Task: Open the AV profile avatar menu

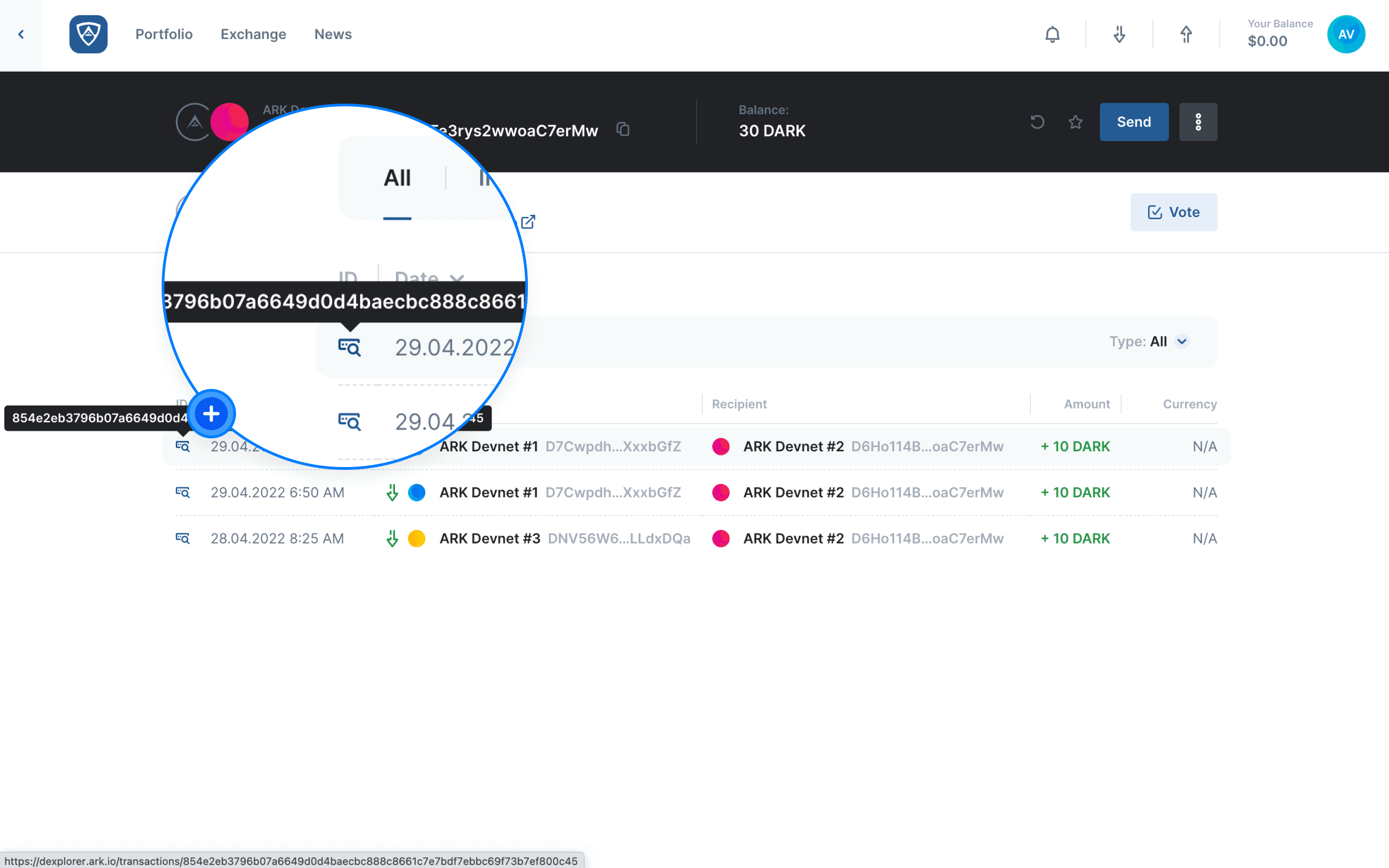Action: tap(1346, 34)
